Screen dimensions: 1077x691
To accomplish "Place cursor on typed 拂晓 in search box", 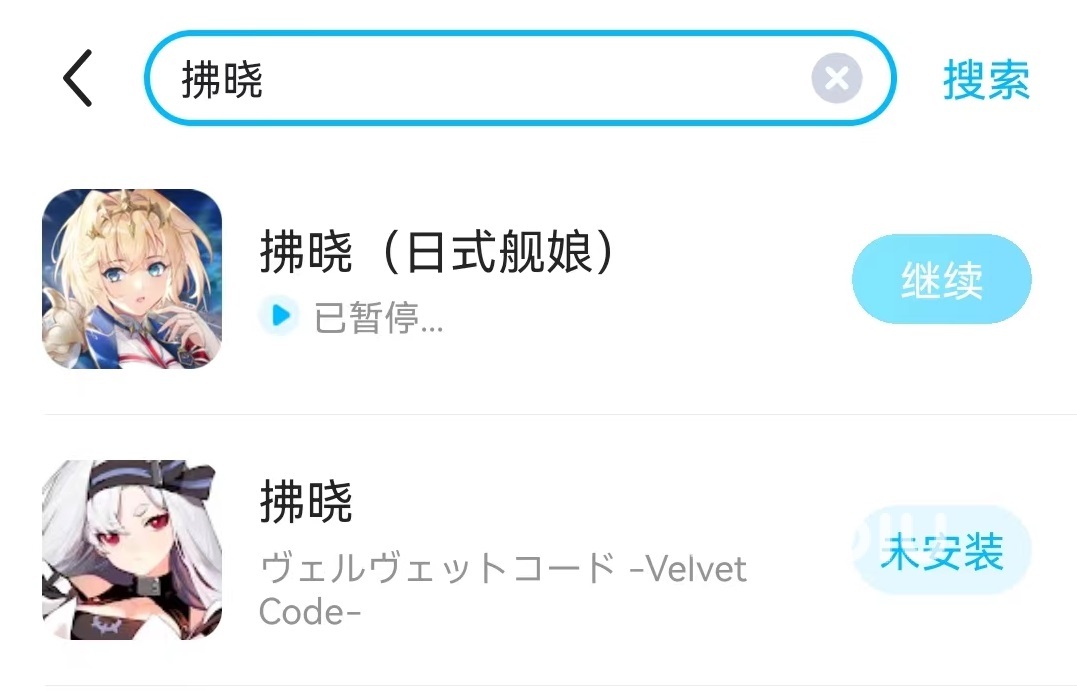I will pyautogui.click(x=222, y=80).
